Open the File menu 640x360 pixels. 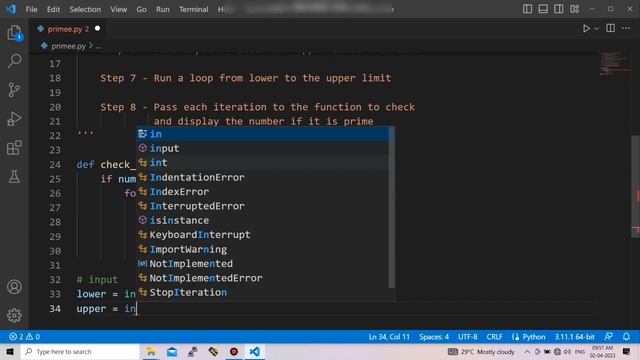click(x=31, y=9)
